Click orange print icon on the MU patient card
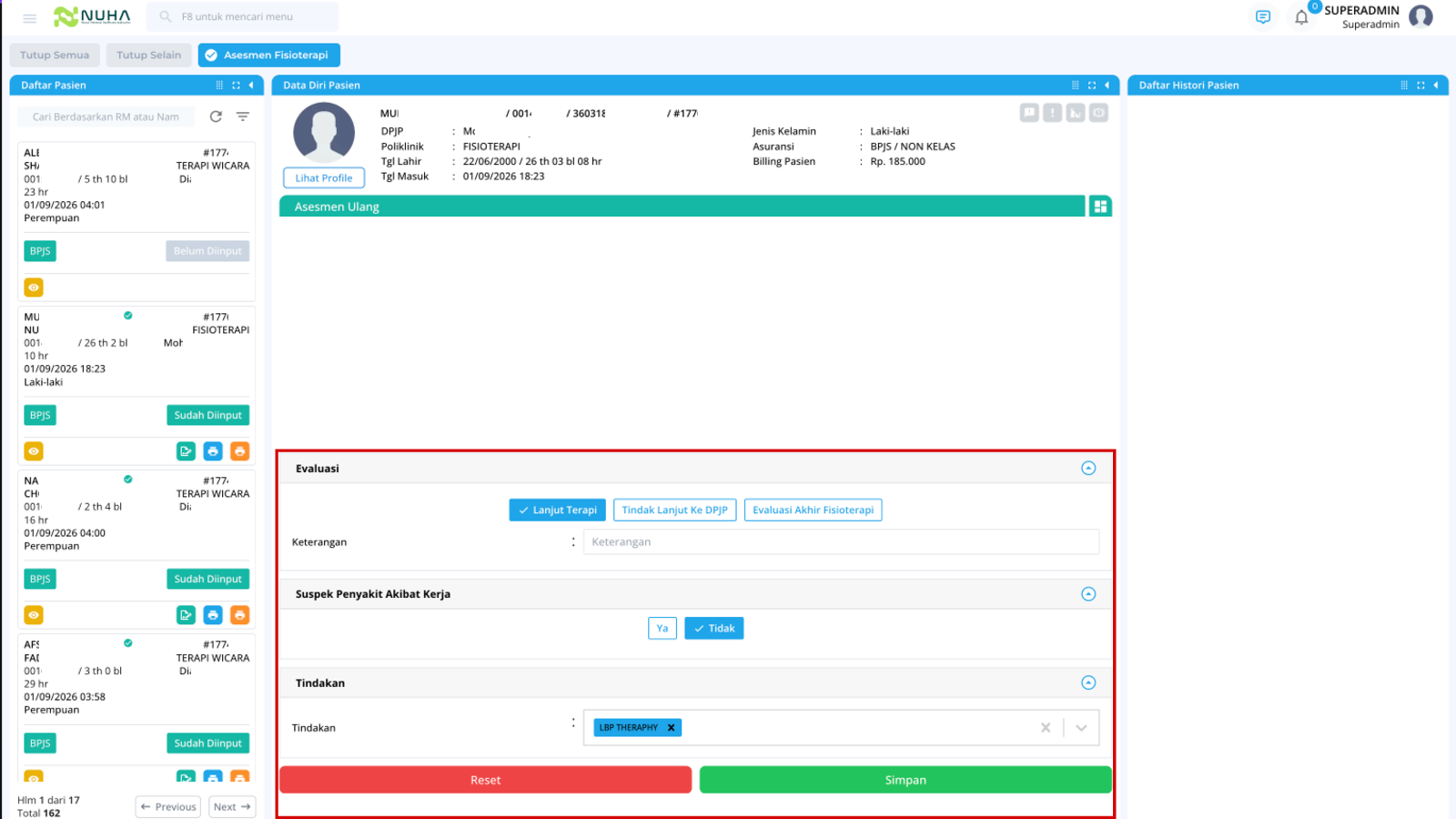 coord(240,451)
